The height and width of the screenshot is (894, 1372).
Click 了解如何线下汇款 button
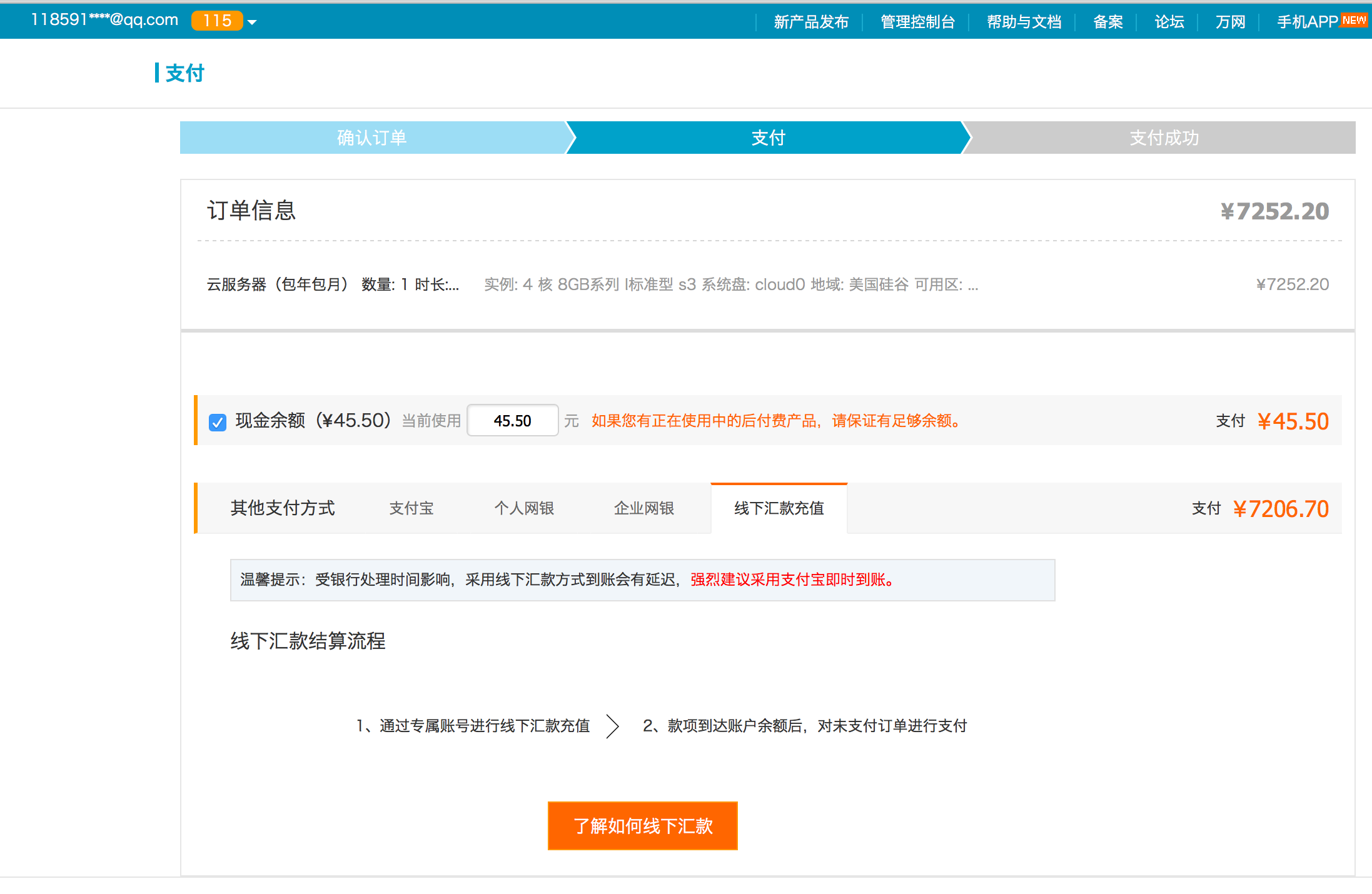(x=642, y=825)
